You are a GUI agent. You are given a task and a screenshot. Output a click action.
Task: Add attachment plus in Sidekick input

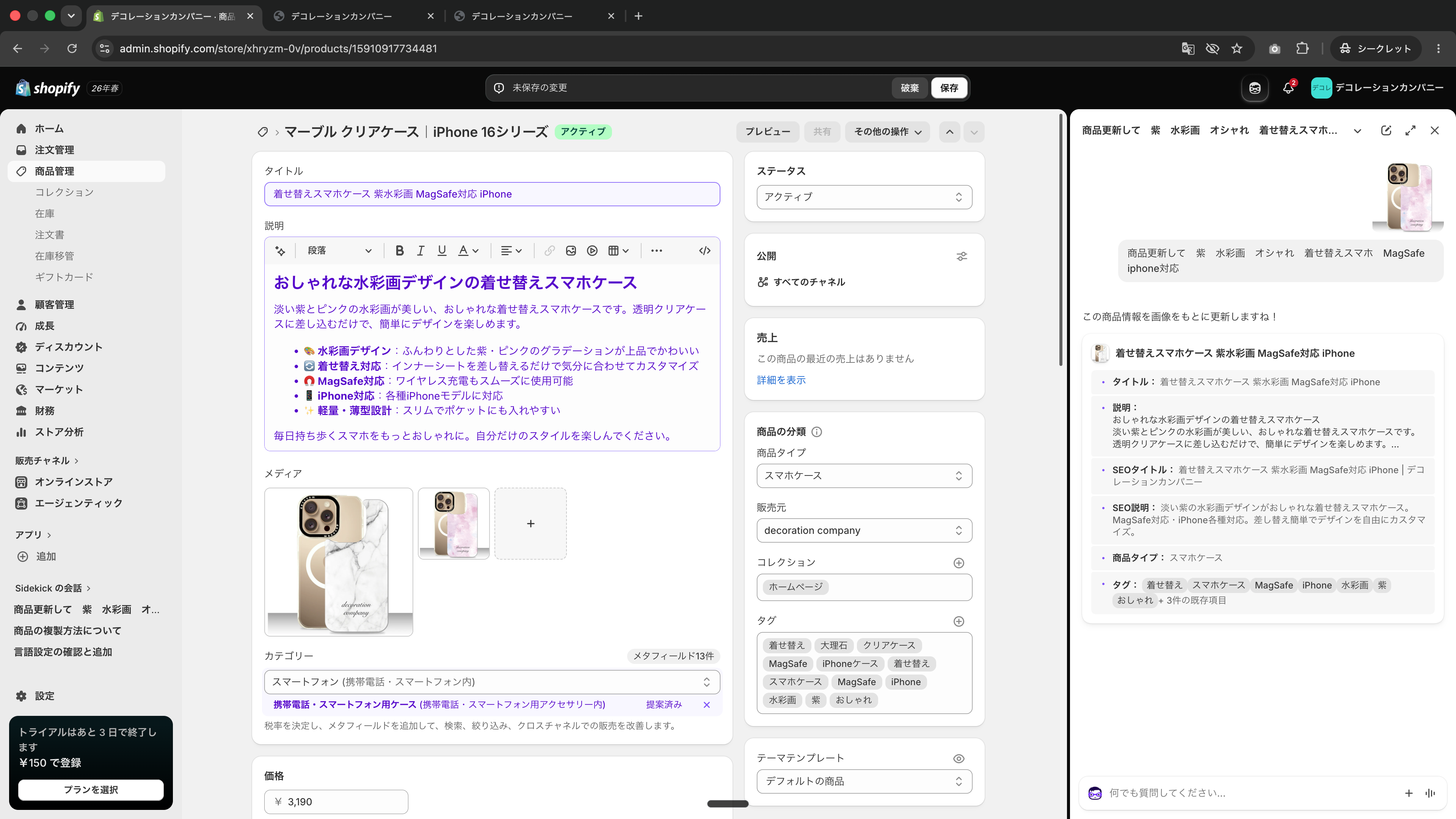[1409, 793]
